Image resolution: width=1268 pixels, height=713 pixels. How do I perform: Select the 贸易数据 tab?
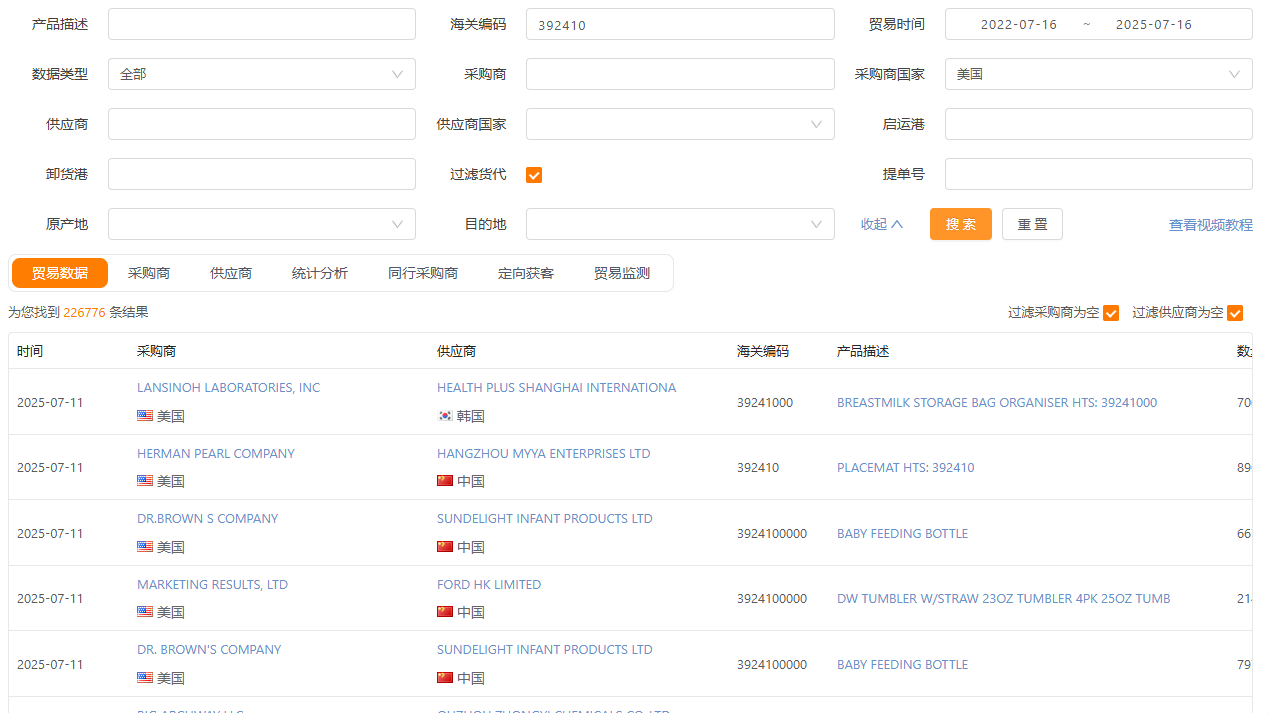click(60, 273)
